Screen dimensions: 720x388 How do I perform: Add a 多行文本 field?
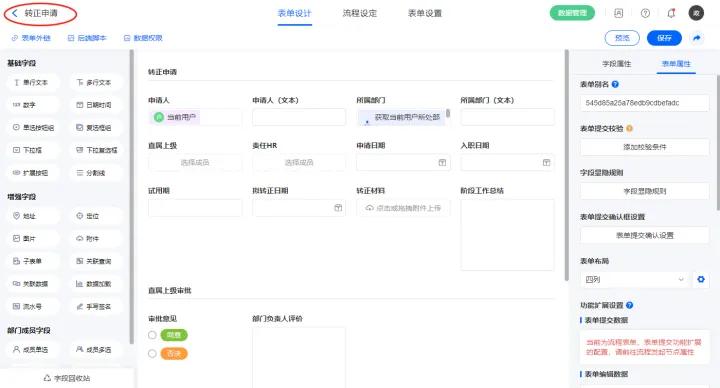[96, 83]
